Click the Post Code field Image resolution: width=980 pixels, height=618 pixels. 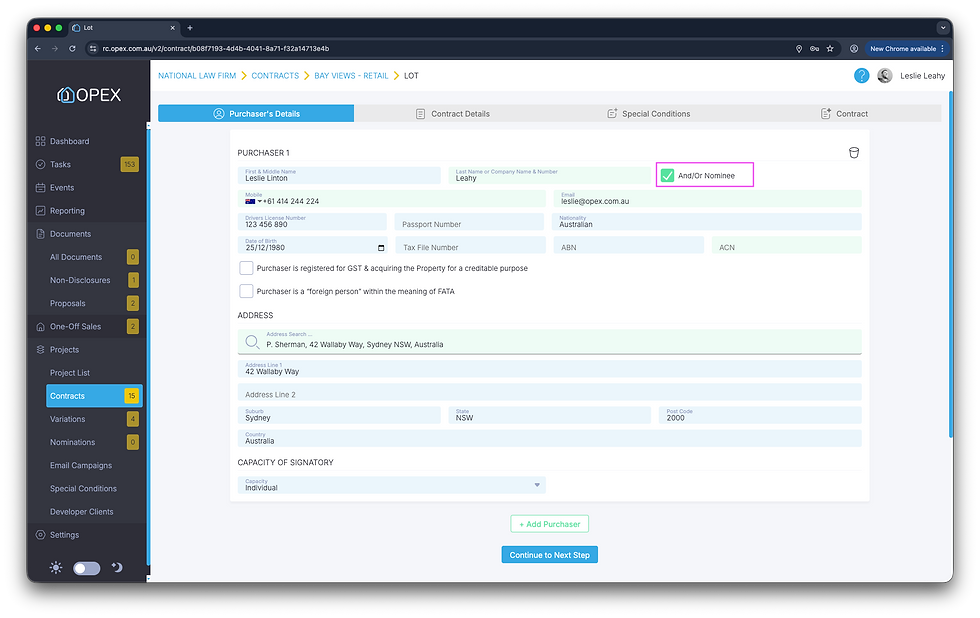point(760,416)
